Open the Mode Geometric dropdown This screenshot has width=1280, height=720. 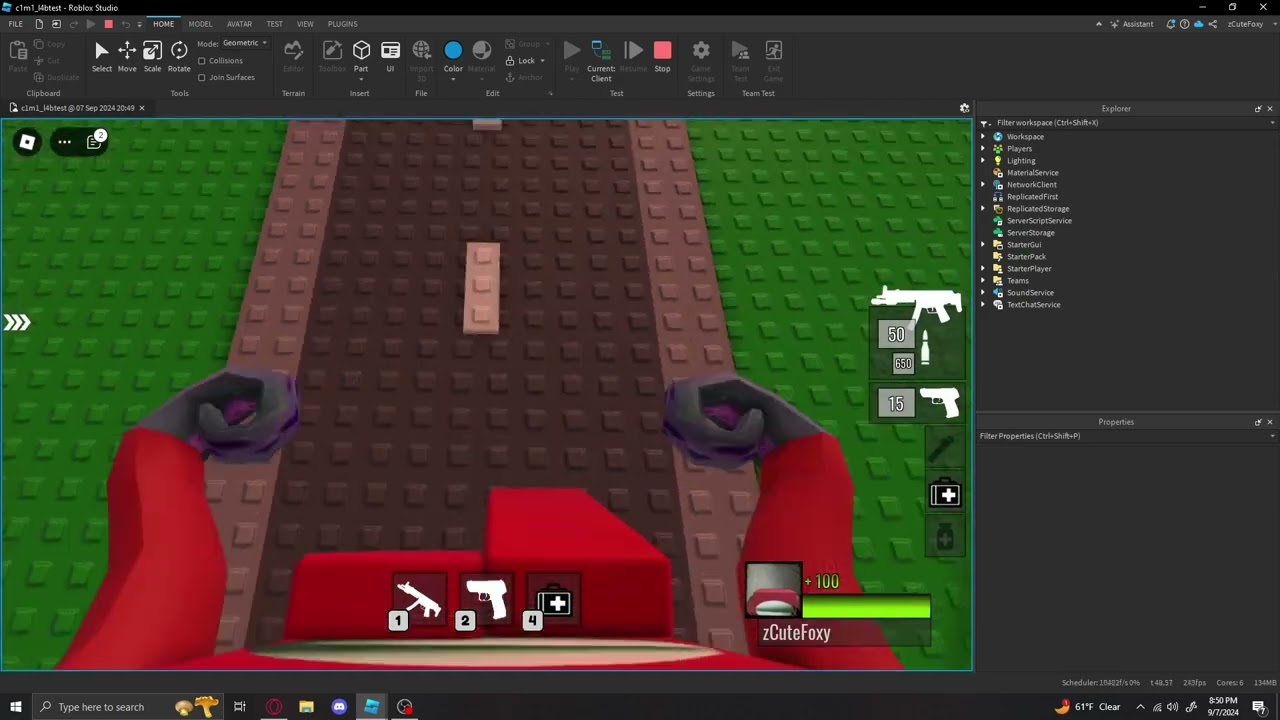[245, 43]
